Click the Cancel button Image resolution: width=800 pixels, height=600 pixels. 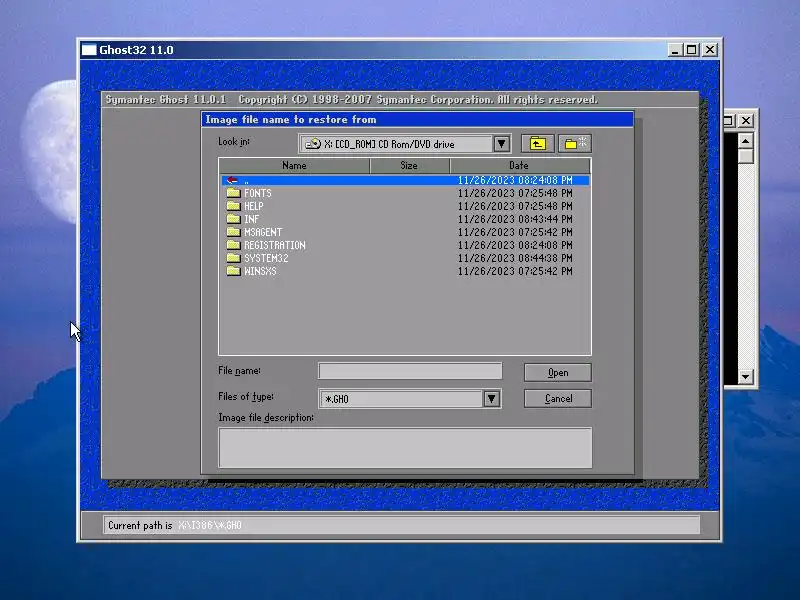558,398
